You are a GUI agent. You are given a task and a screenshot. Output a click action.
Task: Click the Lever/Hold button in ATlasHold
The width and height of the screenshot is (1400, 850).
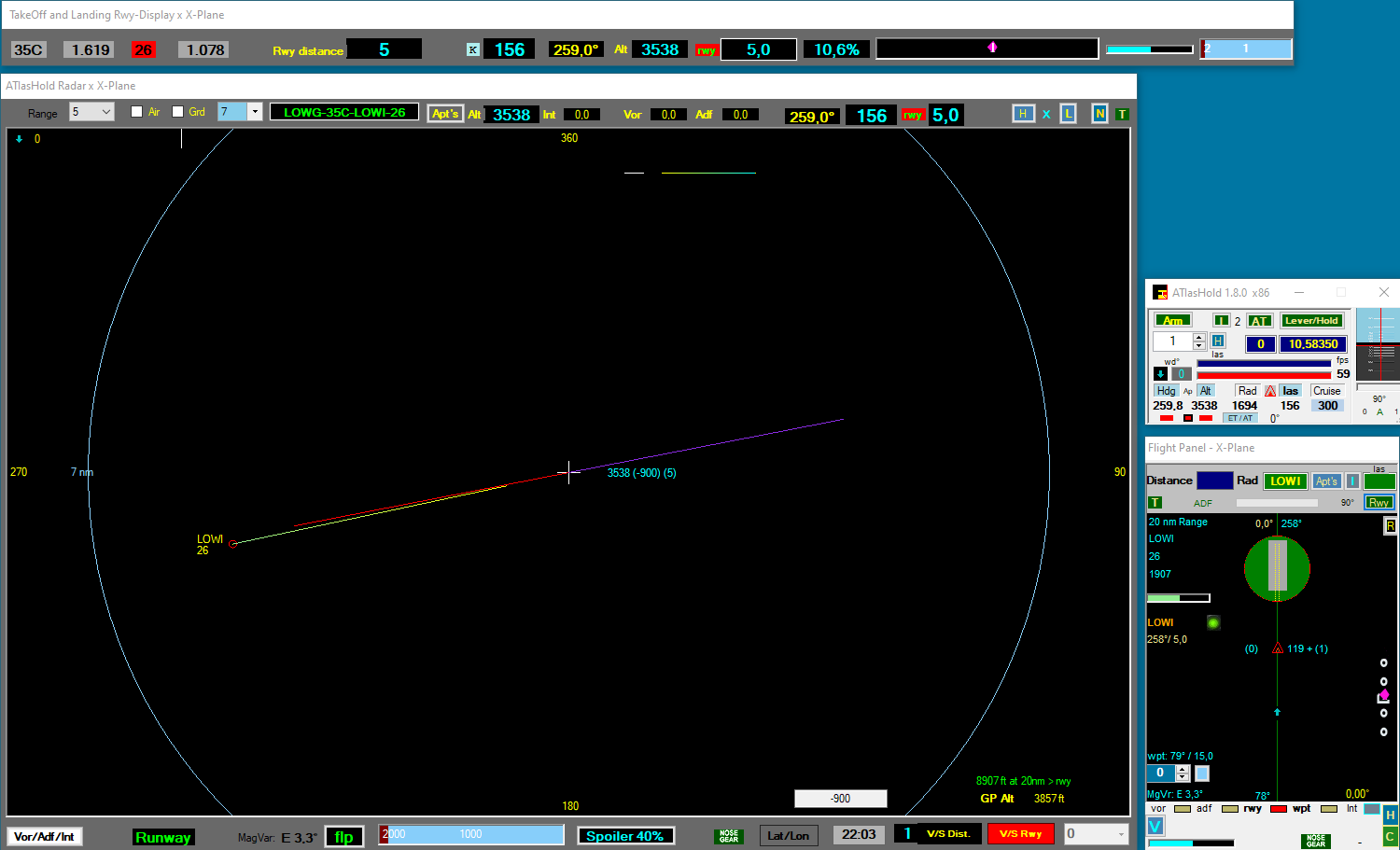1311,320
